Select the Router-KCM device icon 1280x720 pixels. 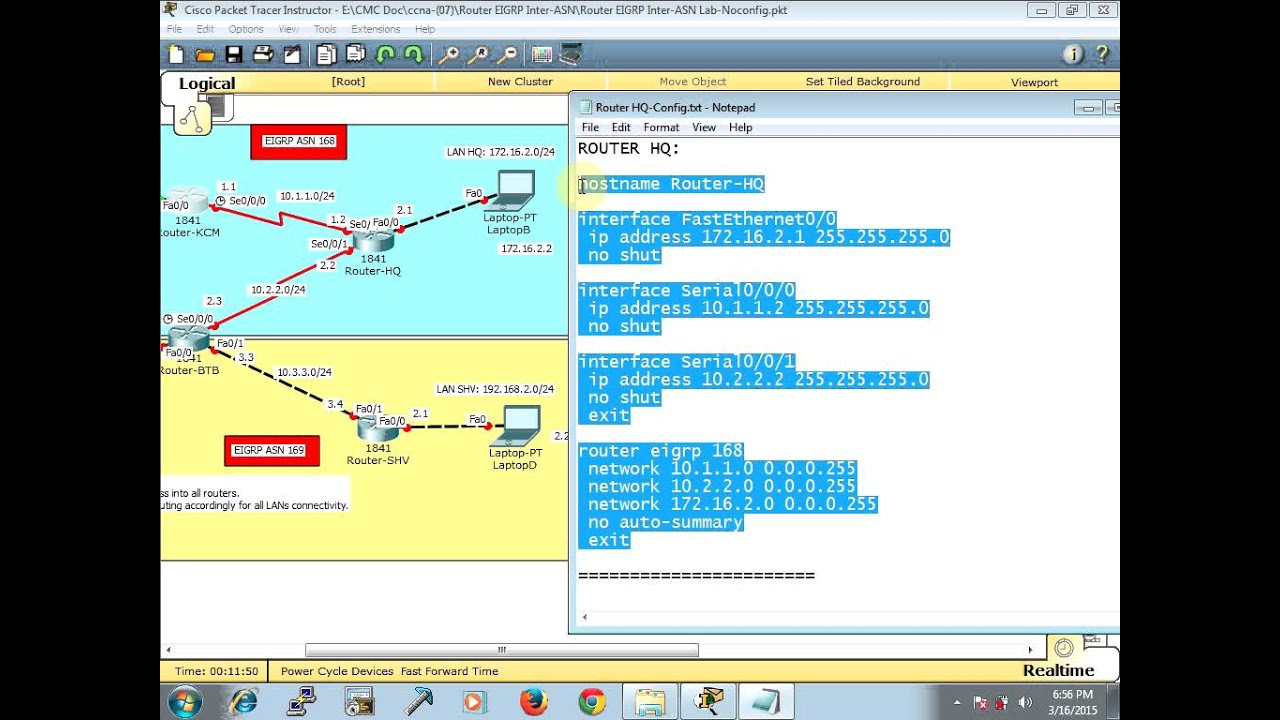[x=187, y=200]
